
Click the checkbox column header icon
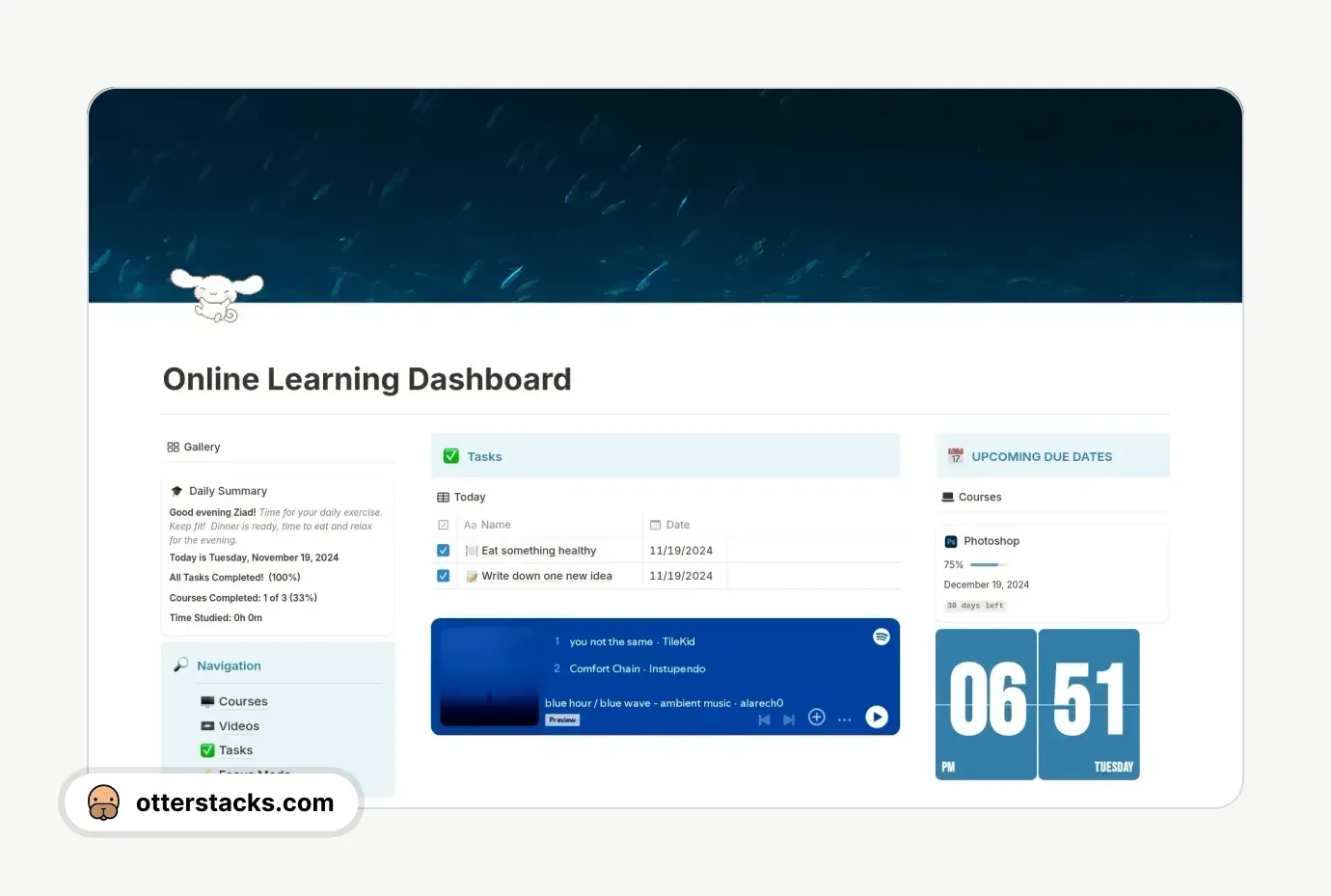tap(443, 525)
